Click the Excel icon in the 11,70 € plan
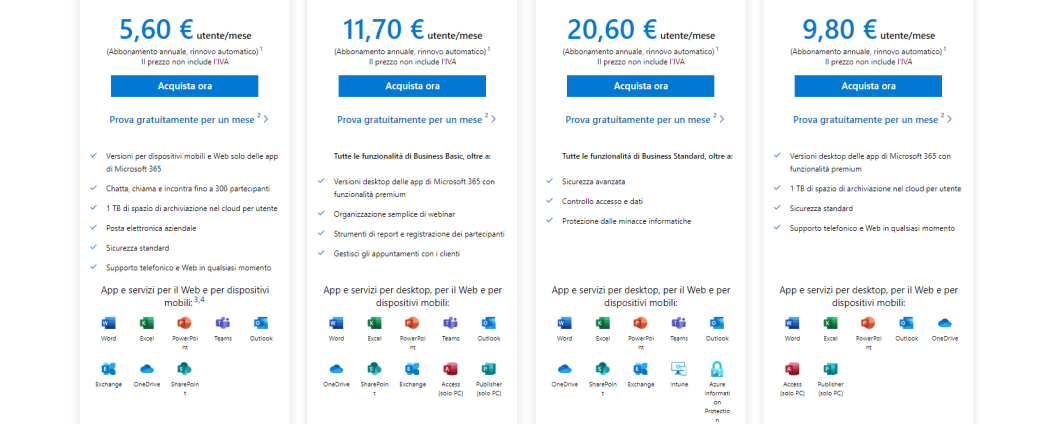1060x424 pixels. tap(374, 323)
